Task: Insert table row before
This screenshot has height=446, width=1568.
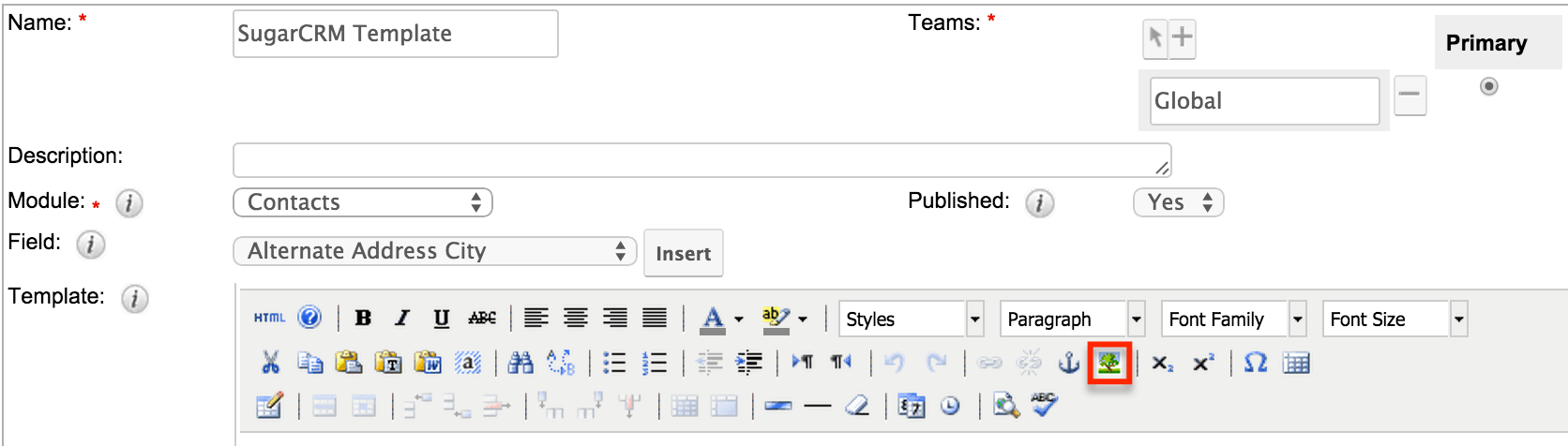Action: pyautogui.click(x=418, y=406)
